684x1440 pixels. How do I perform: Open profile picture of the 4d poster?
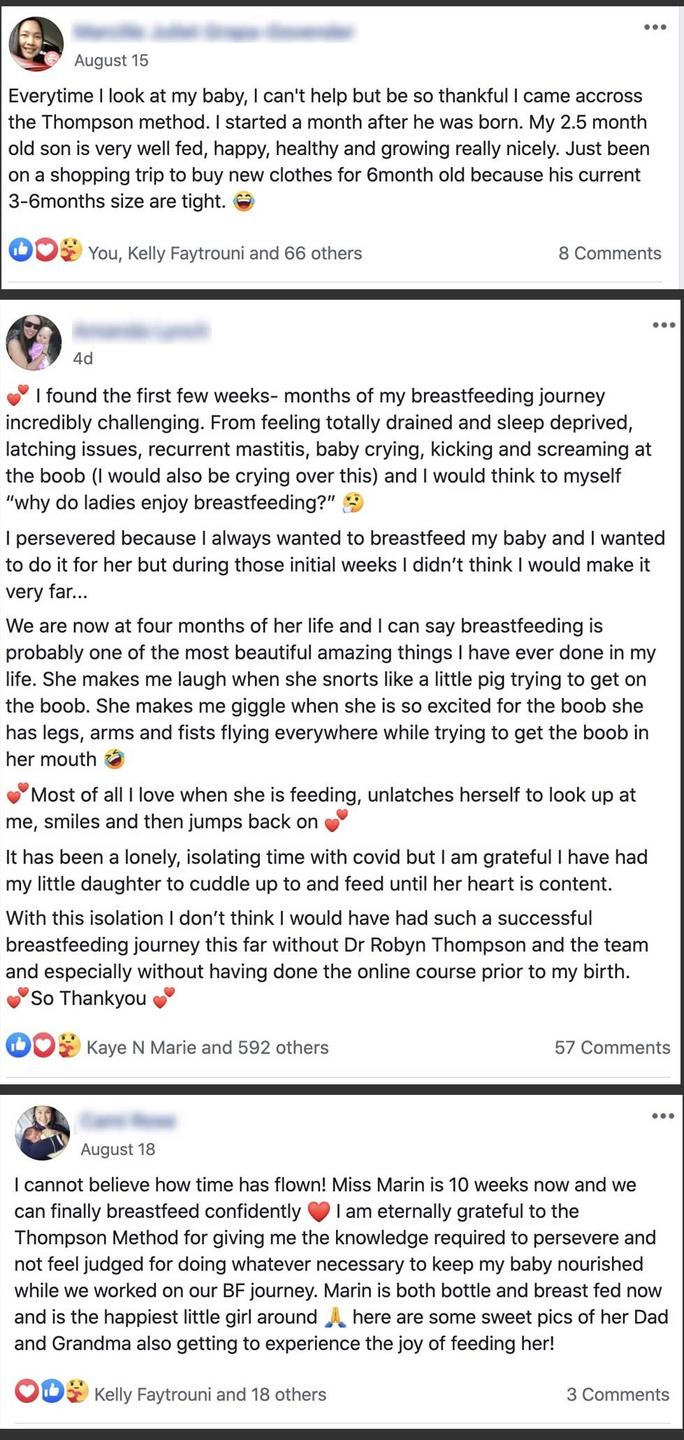[x=34, y=342]
